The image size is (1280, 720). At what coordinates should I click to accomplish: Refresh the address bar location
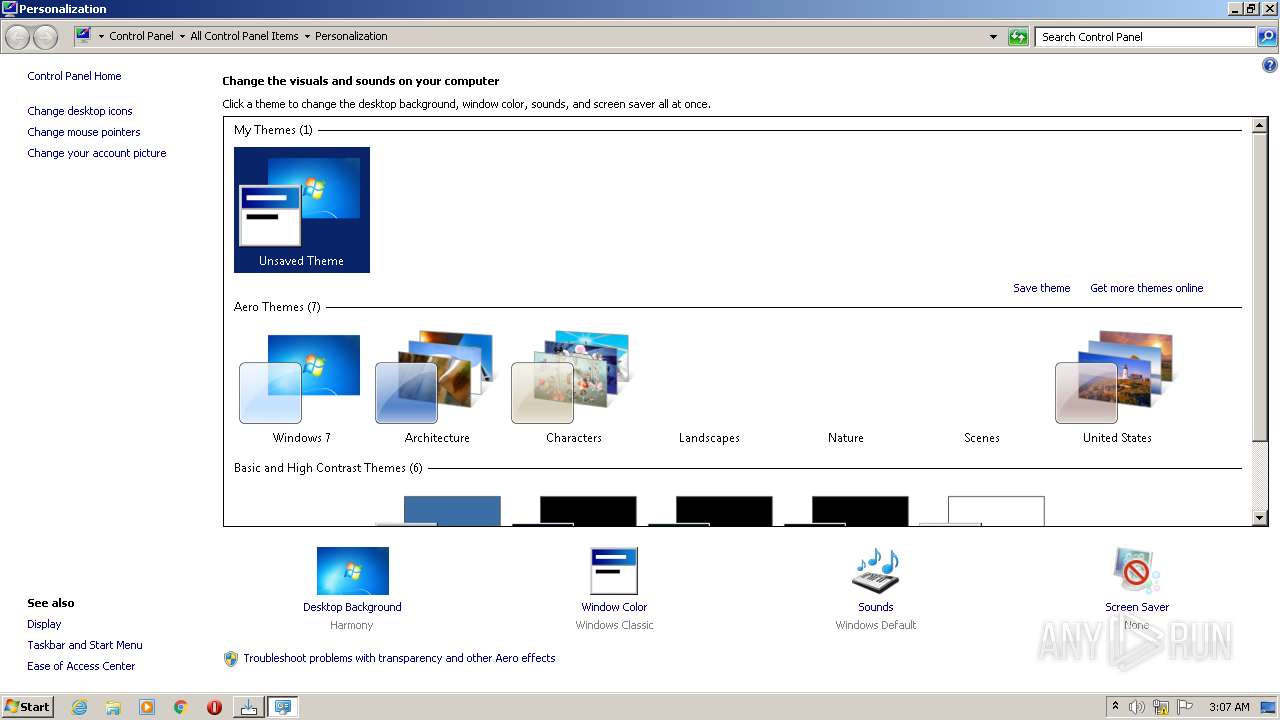pyautogui.click(x=1018, y=37)
